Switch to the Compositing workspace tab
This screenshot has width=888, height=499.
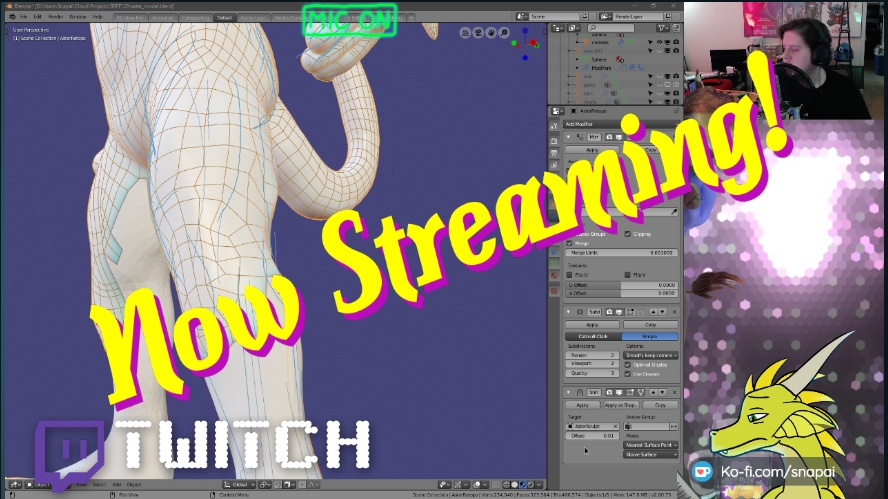[x=195, y=18]
